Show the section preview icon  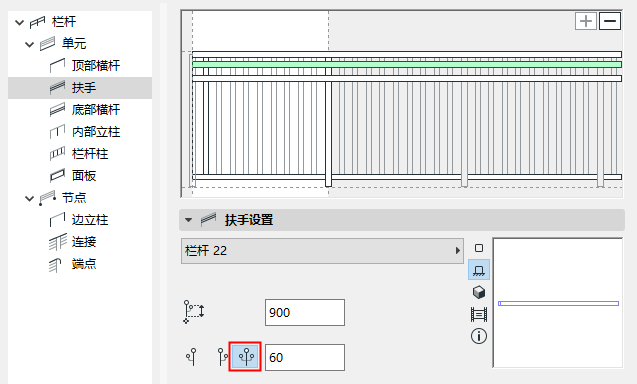point(479,315)
